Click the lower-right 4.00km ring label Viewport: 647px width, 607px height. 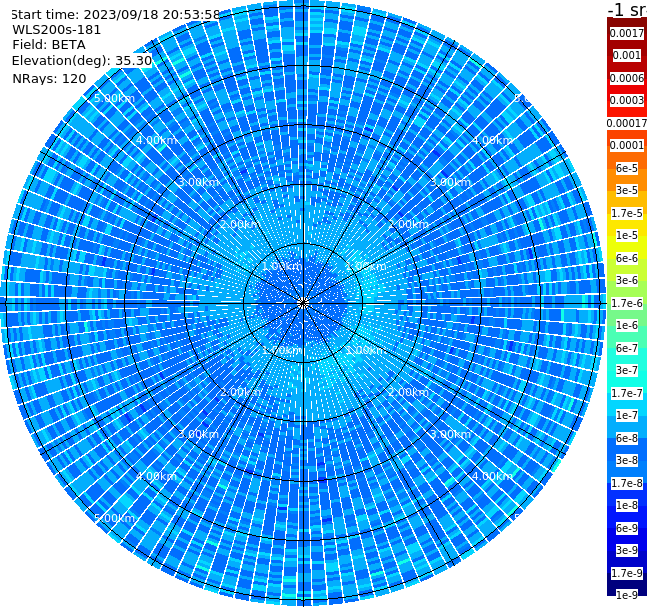click(x=492, y=476)
